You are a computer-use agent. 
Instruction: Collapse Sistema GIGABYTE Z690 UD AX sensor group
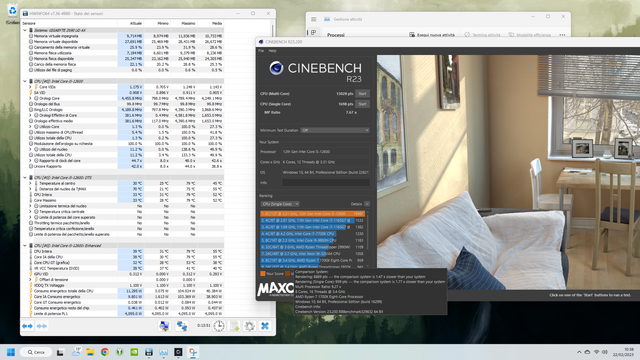coord(25,30)
